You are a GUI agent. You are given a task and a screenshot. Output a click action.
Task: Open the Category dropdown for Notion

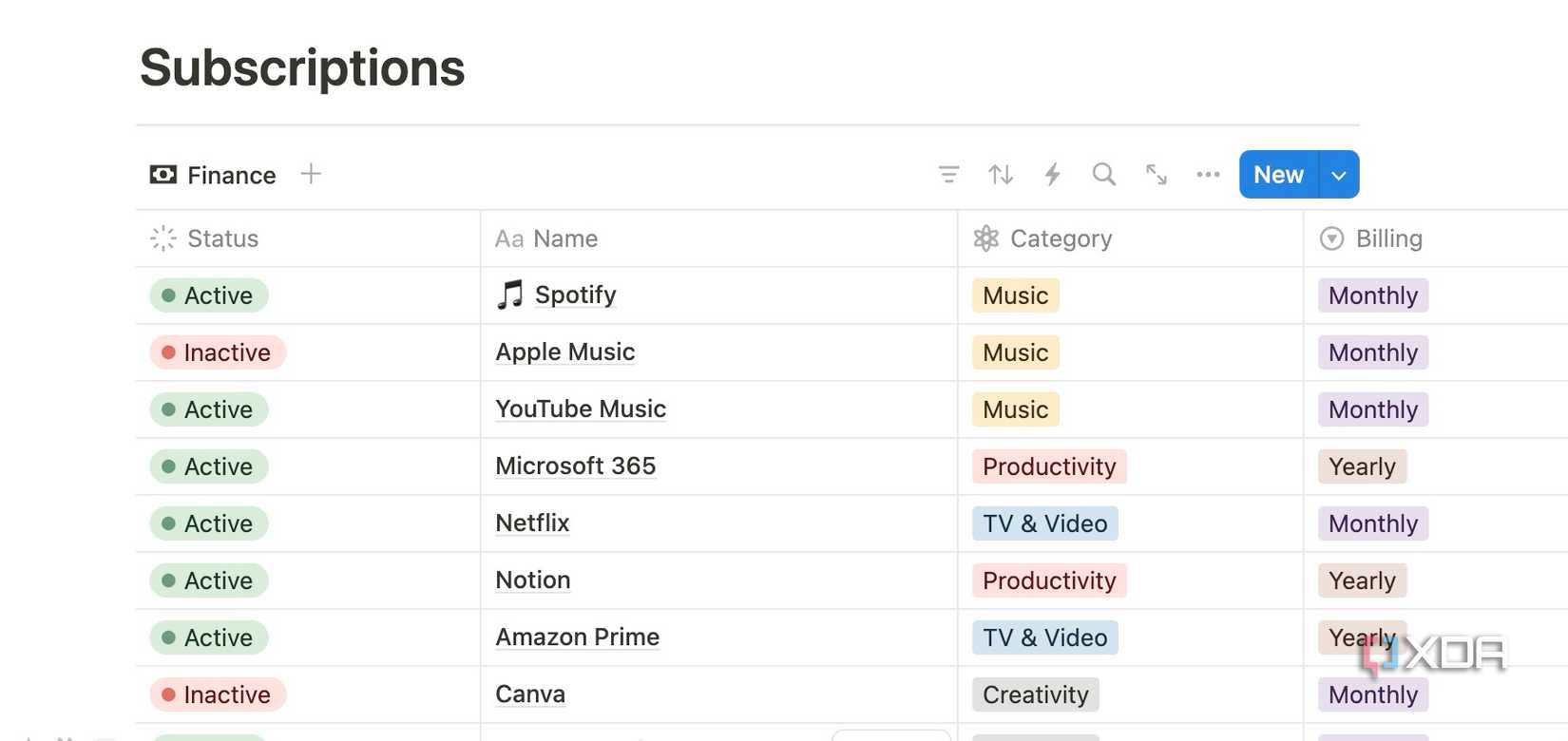coord(1047,580)
